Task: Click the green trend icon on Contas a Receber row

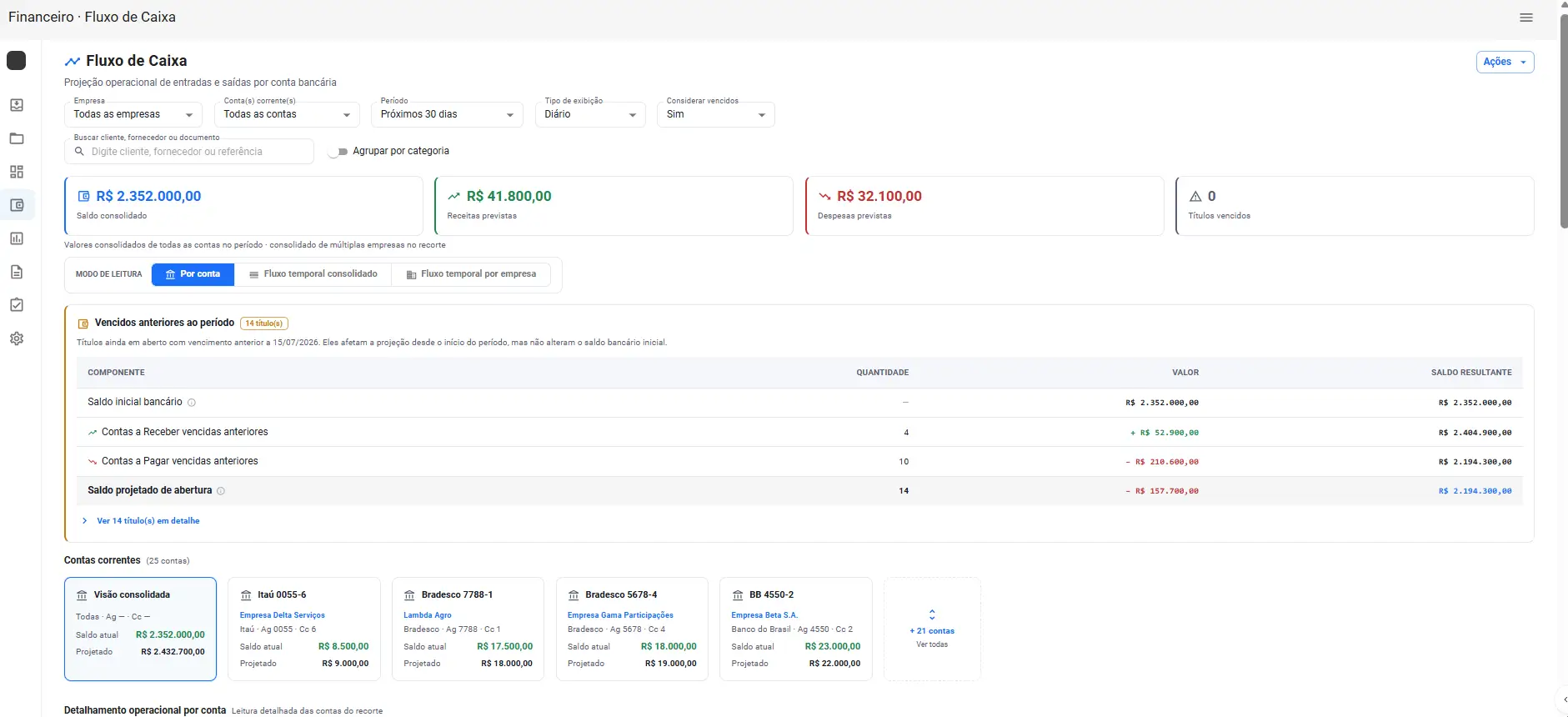Action: (93, 433)
